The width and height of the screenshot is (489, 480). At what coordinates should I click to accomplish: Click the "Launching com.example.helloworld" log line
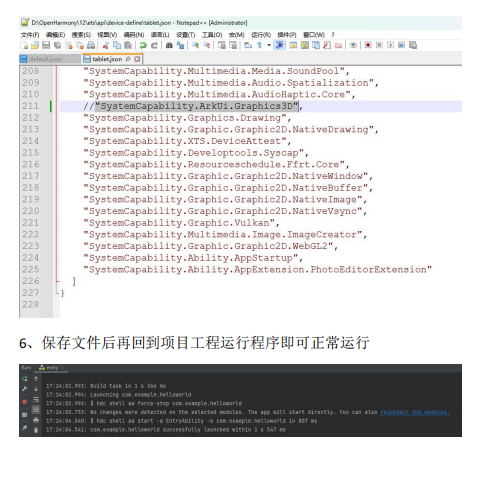(141, 395)
